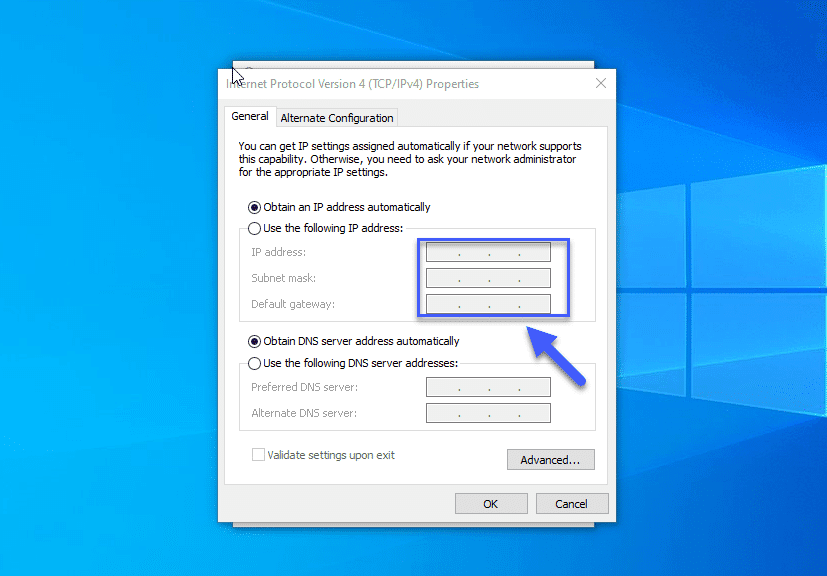Click the Preferred DNS server field
This screenshot has height=576, width=827.
coord(488,387)
